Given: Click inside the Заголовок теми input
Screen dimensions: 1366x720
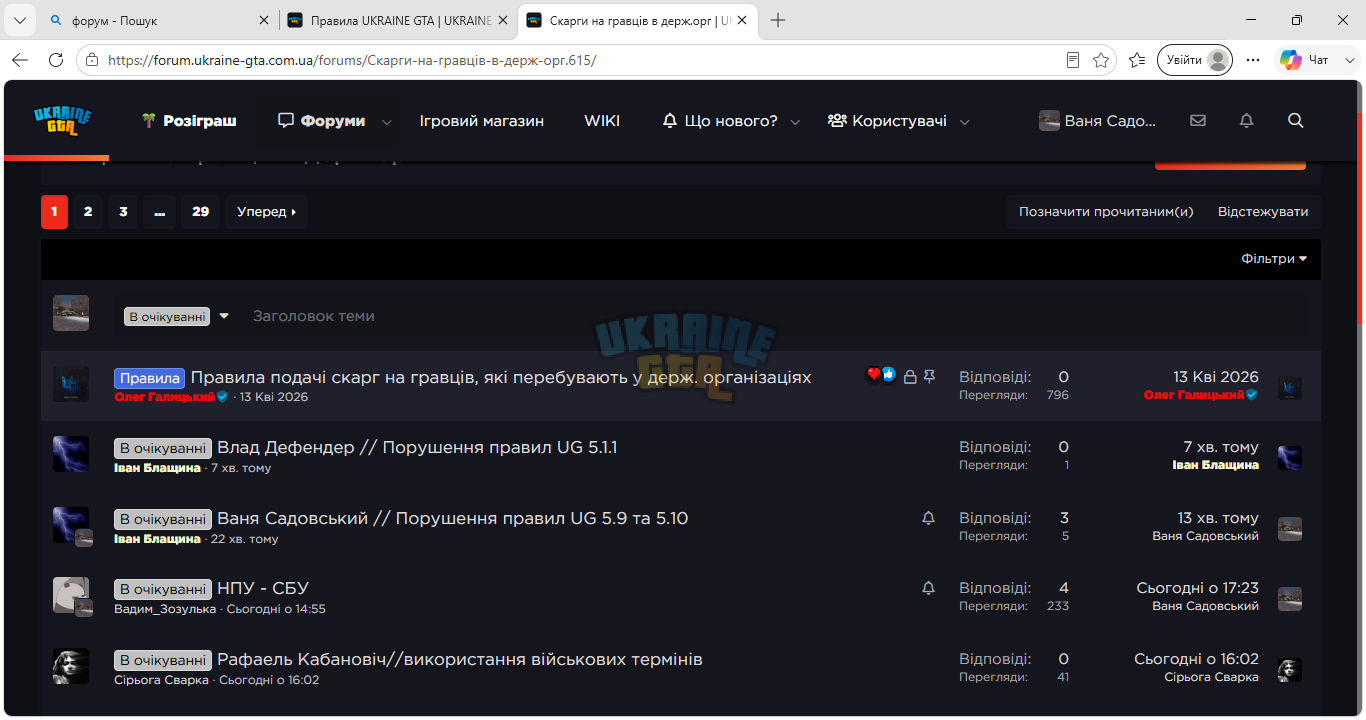Looking at the screenshot, I should [x=778, y=316].
